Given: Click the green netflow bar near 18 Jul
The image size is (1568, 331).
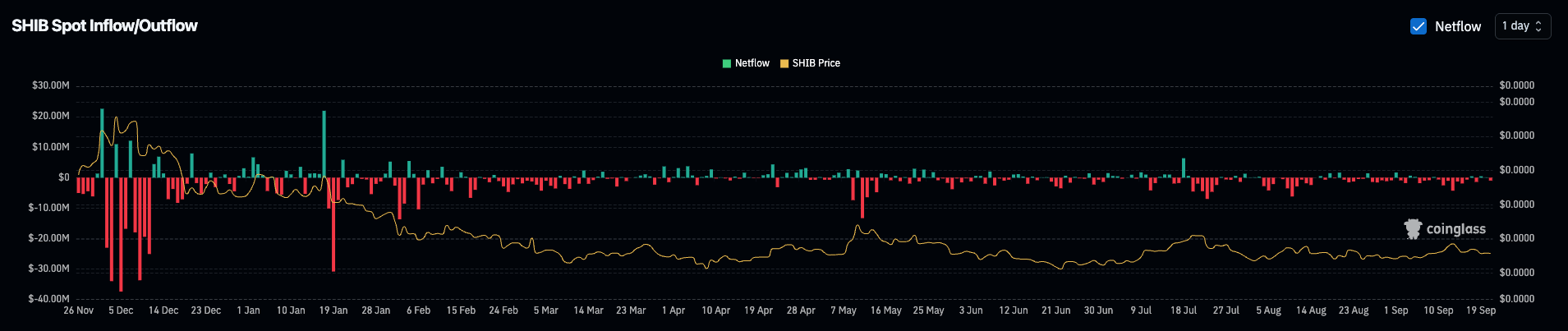Looking at the screenshot, I should point(1184,168).
